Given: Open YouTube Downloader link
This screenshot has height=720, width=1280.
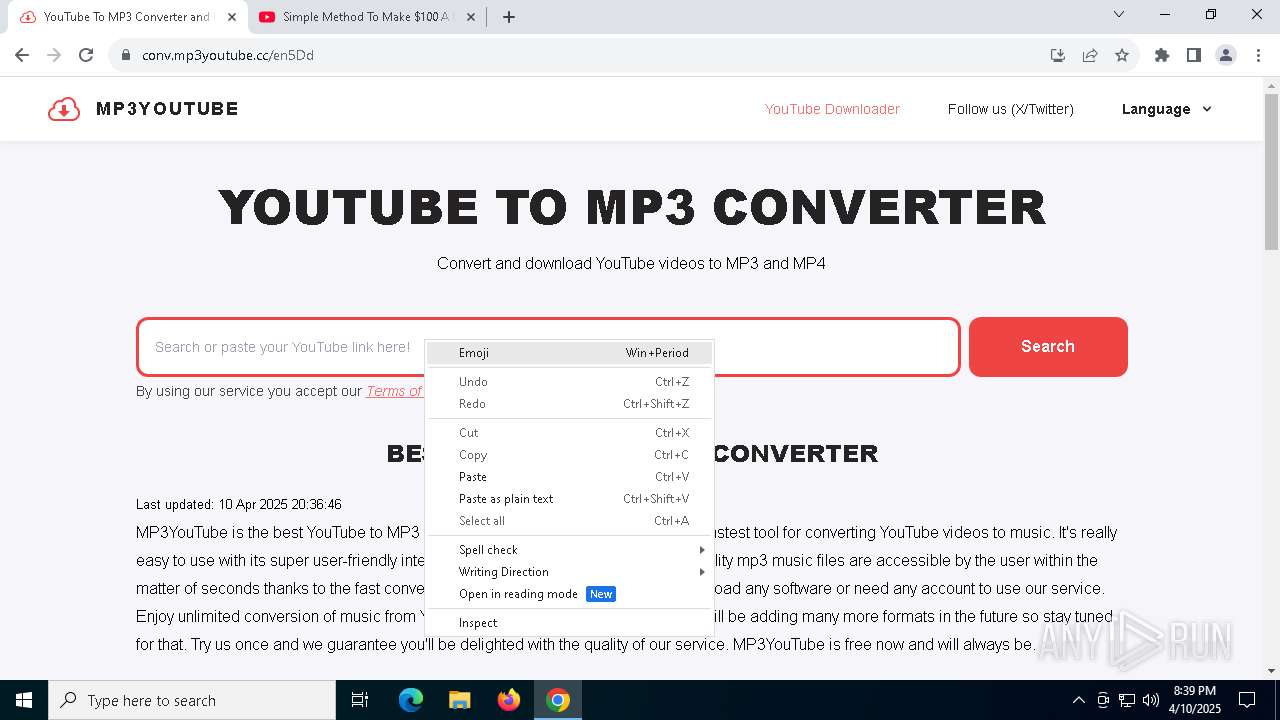Looking at the screenshot, I should coord(832,109).
